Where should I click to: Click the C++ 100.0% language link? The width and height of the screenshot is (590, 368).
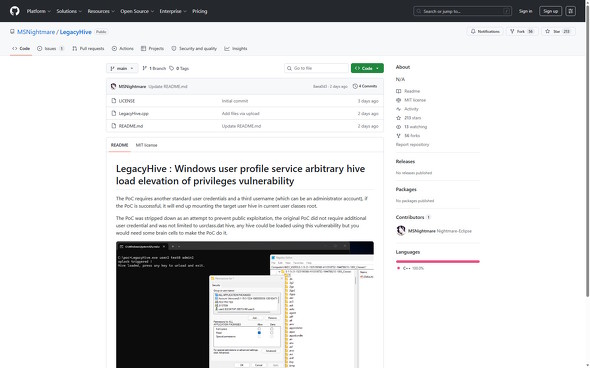pyautogui.click(x=411, y=268)
